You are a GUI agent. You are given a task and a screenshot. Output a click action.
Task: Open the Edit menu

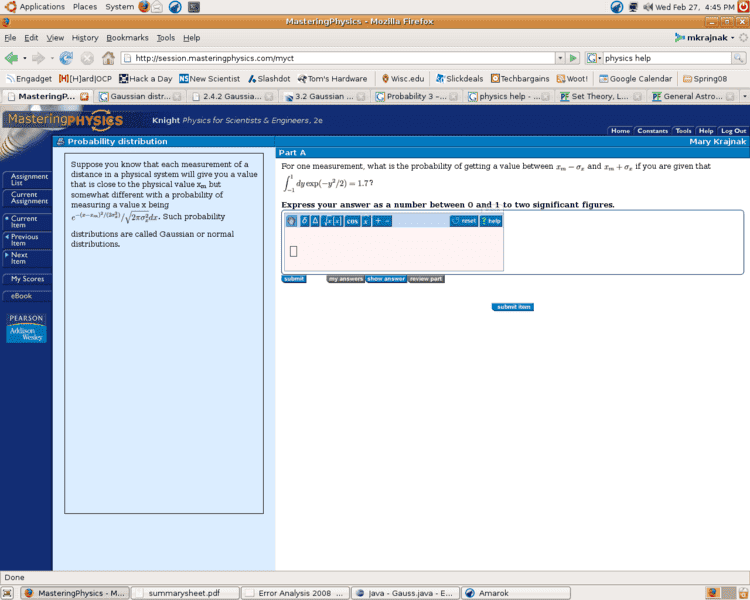pos(31,38)
